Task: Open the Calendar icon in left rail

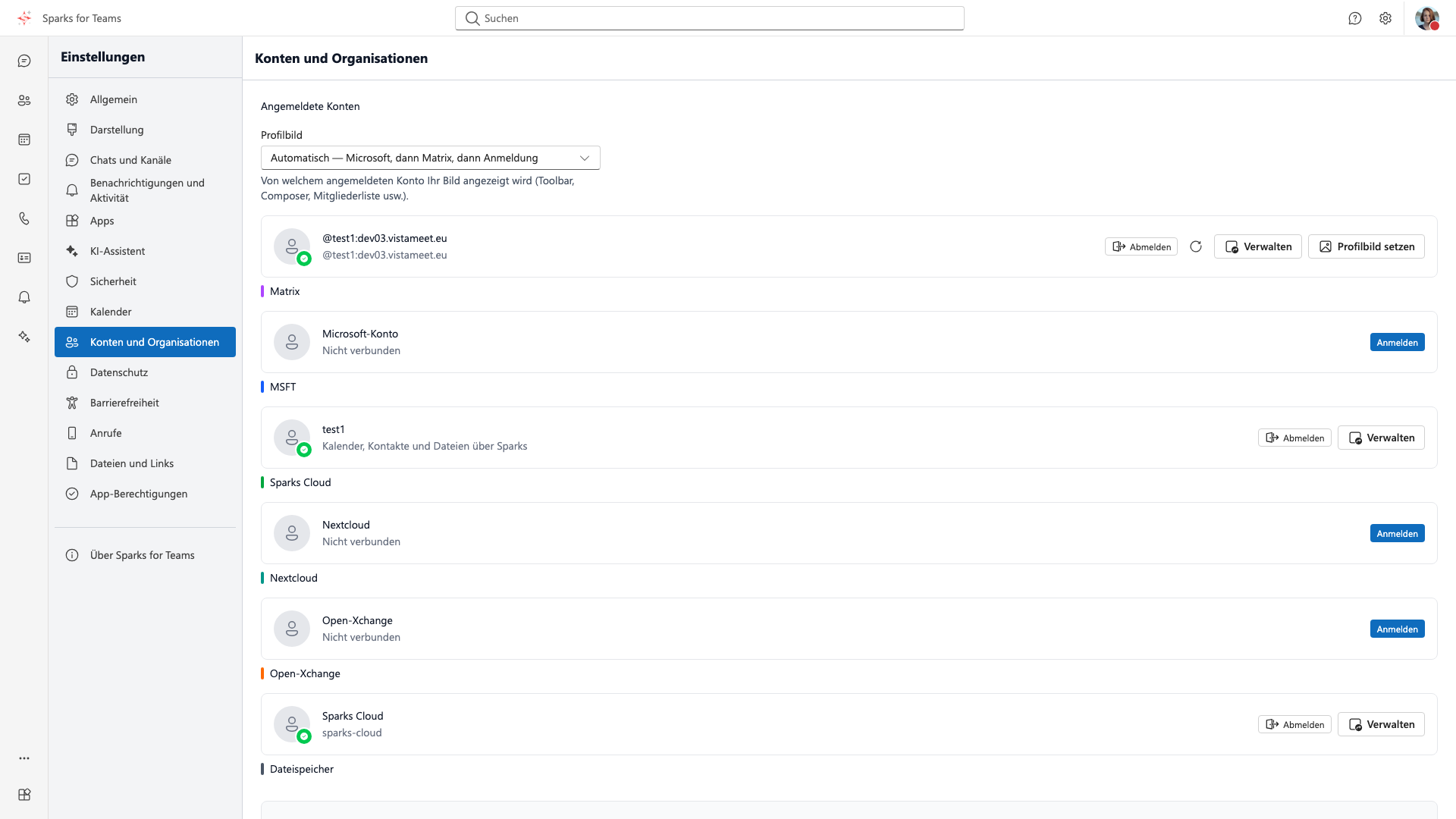Action: (x=24, y=140)
